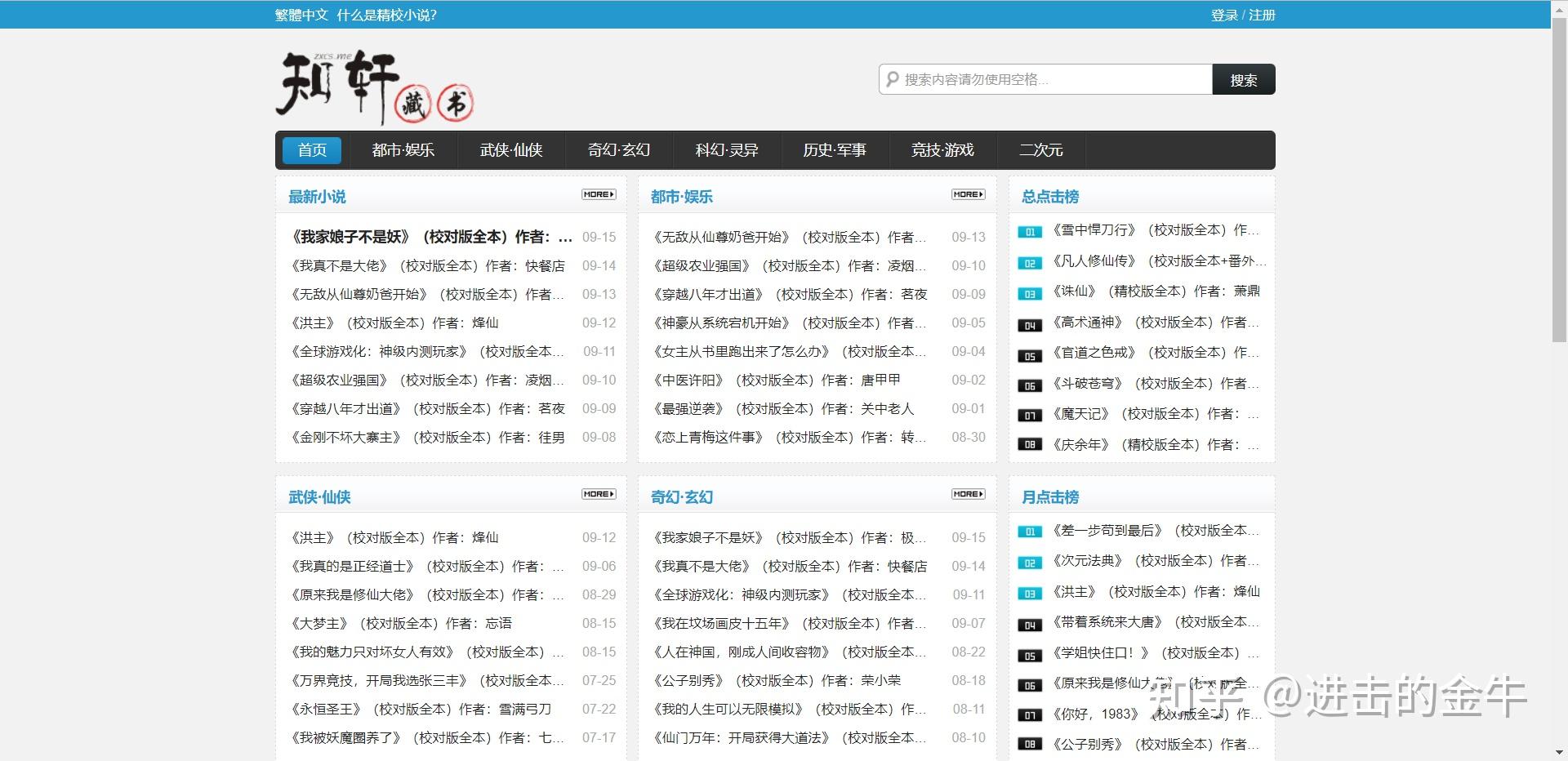
Task: Open the 历史·军事 category menu
Action: point(835,149)
